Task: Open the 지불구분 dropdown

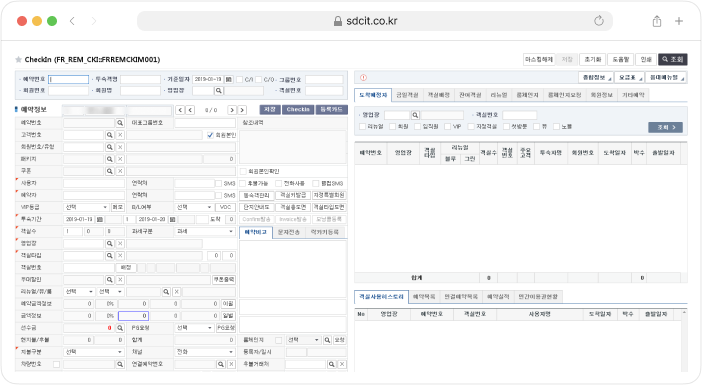Action: tap(94, 352)
